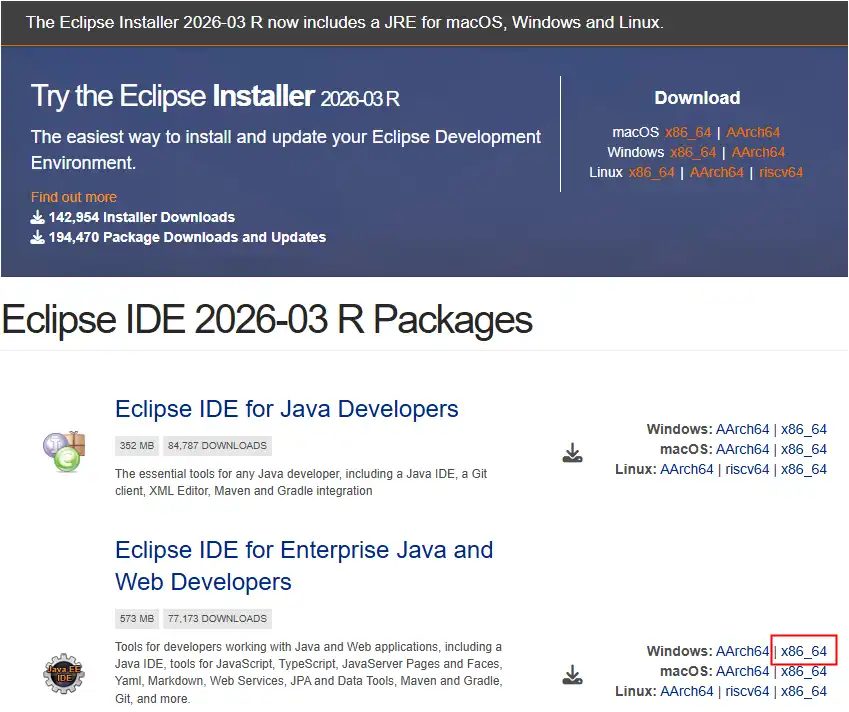Download Installer for Linux x86_64
This screenshot has width=849, height=712.
coord(651,172)
